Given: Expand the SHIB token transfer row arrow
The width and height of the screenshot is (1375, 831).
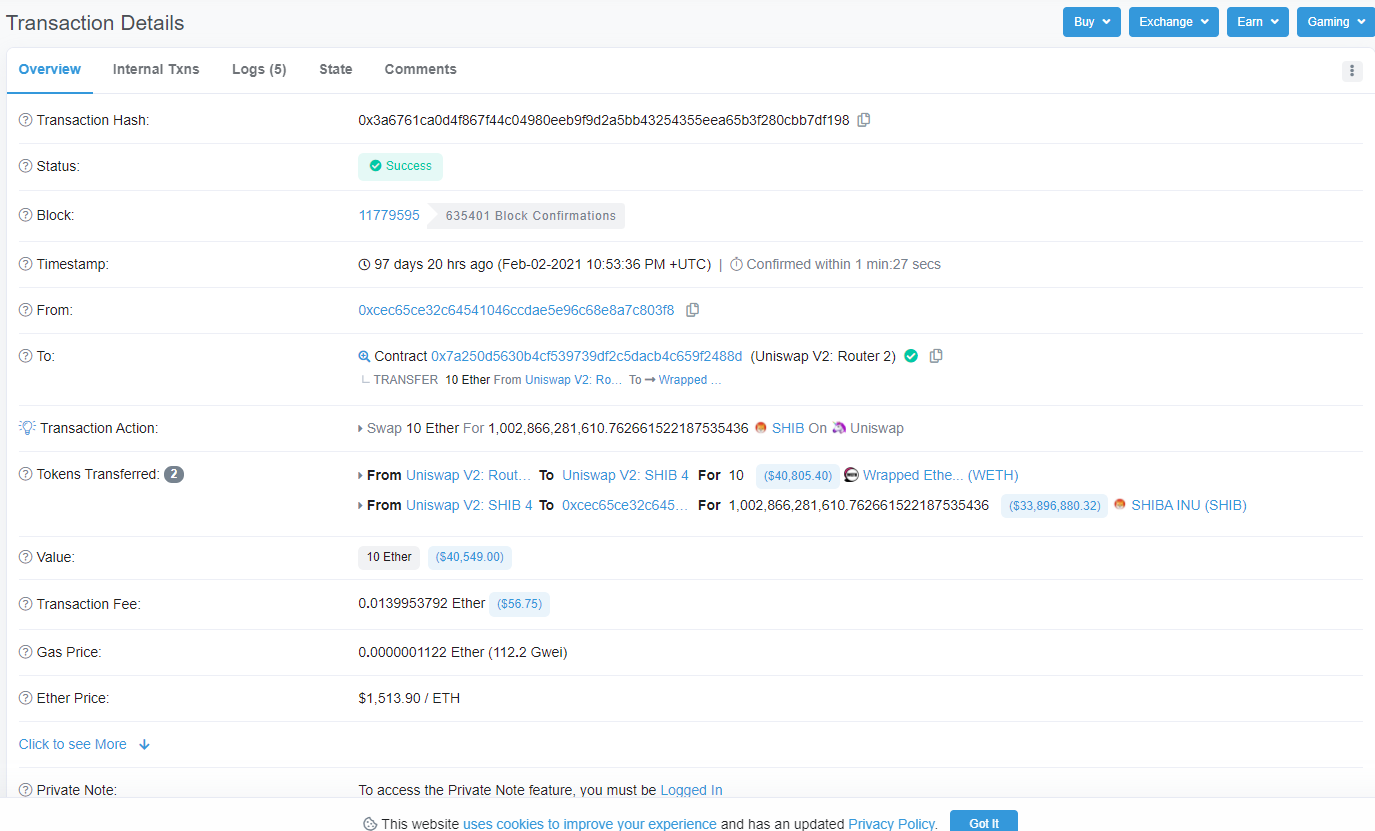Looking at the screenshot, I should pos(361,505).
